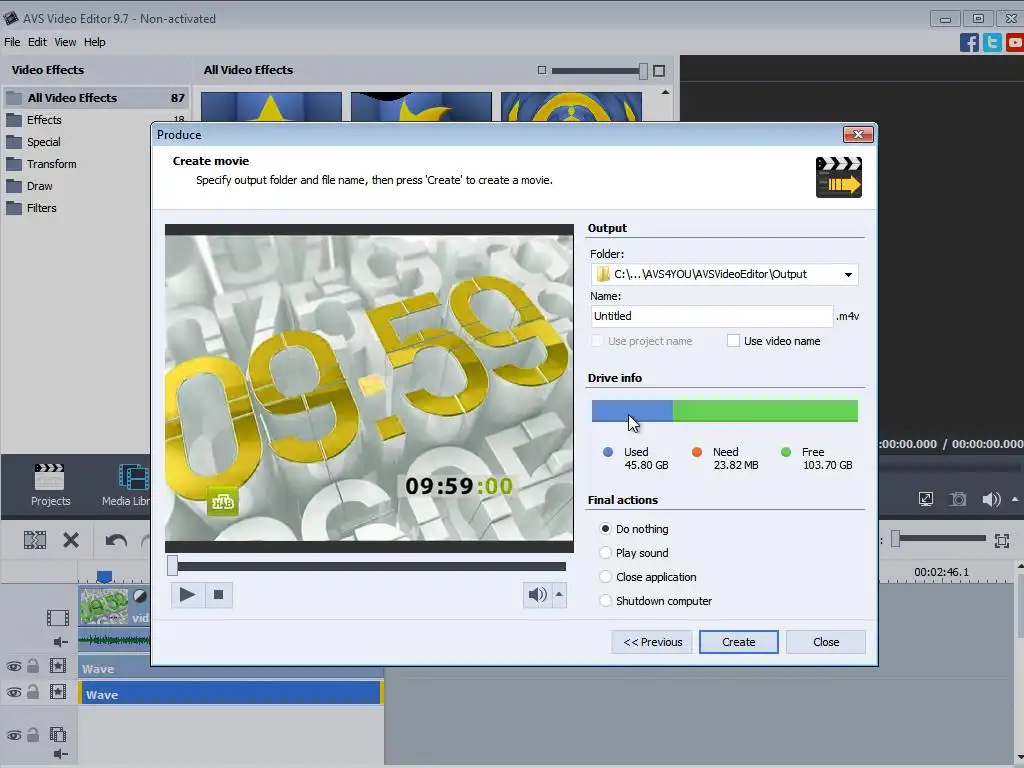Click the Undo arrow icon

(116, 541)
